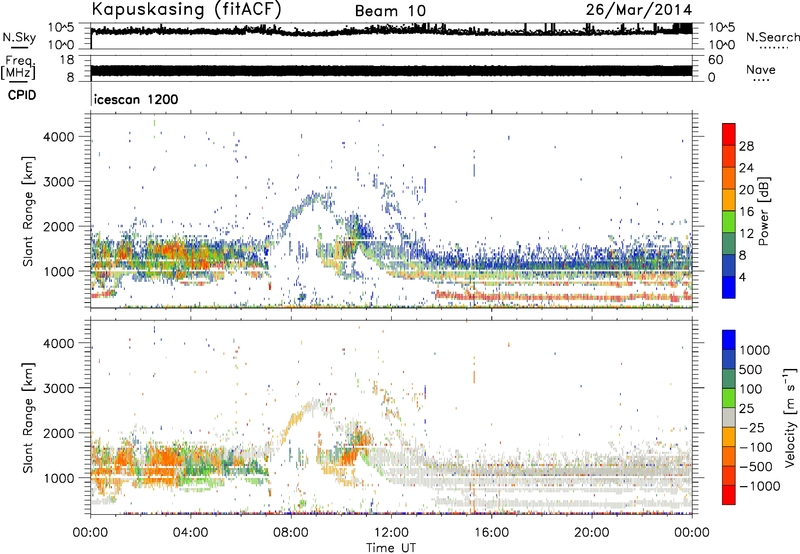Screen dimensions: 800x554
Task: Click the '-1000' tick on the velocity colorbar
Action: 759,486
